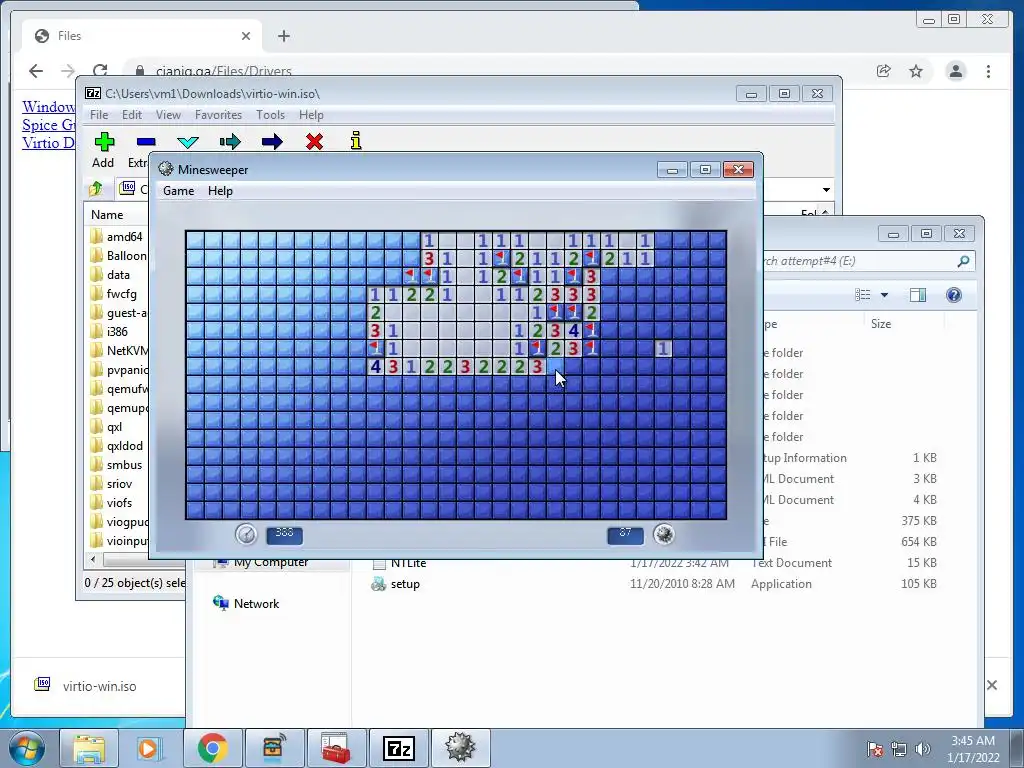
Task: Select the data folder in 7-Zip
Action: click(118, 275)
